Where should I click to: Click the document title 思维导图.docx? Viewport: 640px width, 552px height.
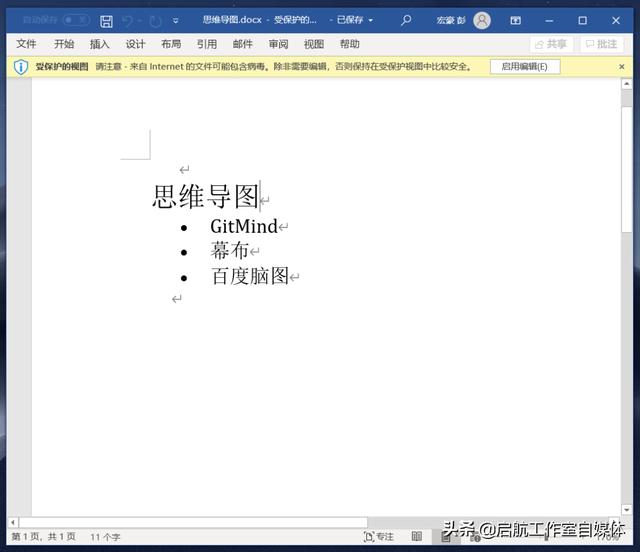pos(232,20)
